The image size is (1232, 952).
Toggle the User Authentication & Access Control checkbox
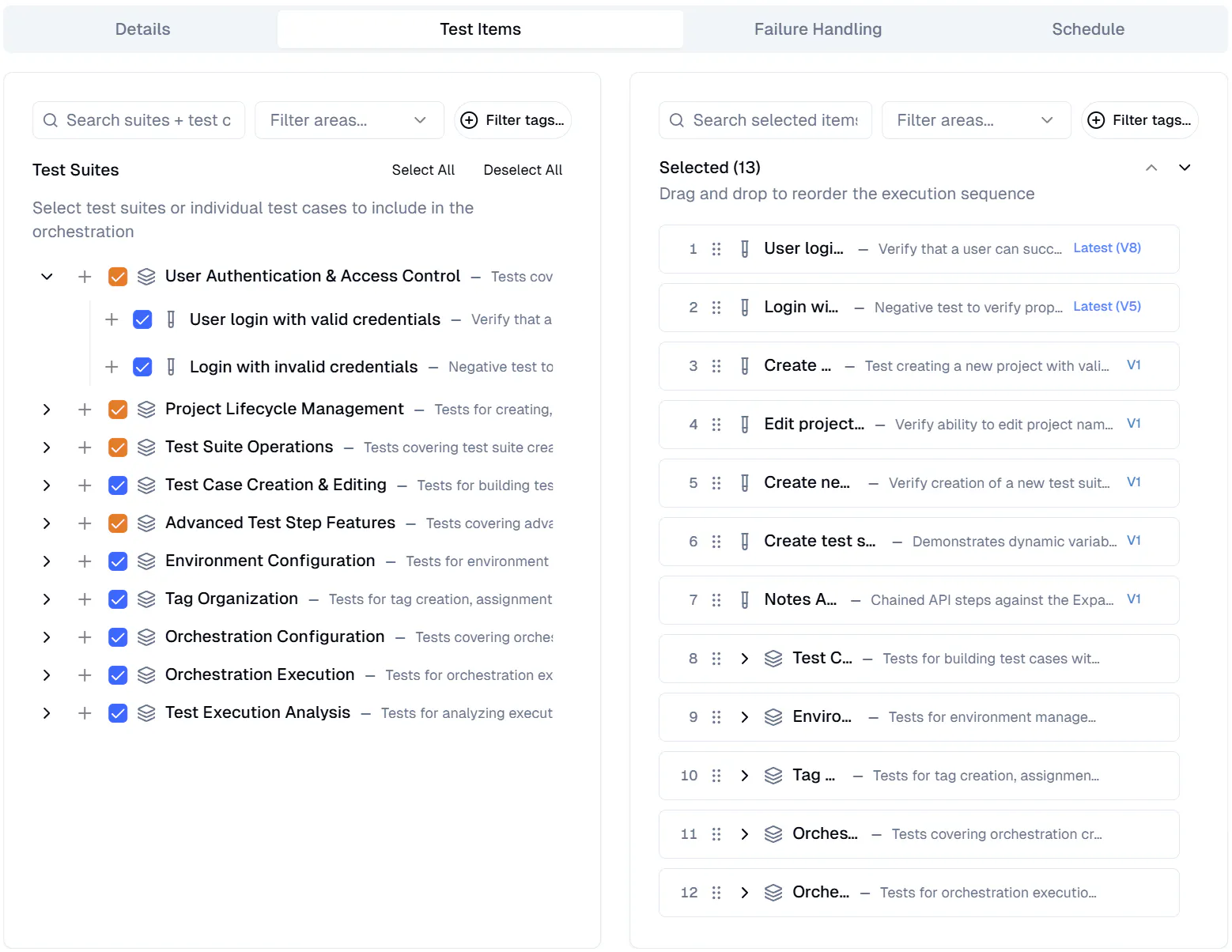point(118,277)
